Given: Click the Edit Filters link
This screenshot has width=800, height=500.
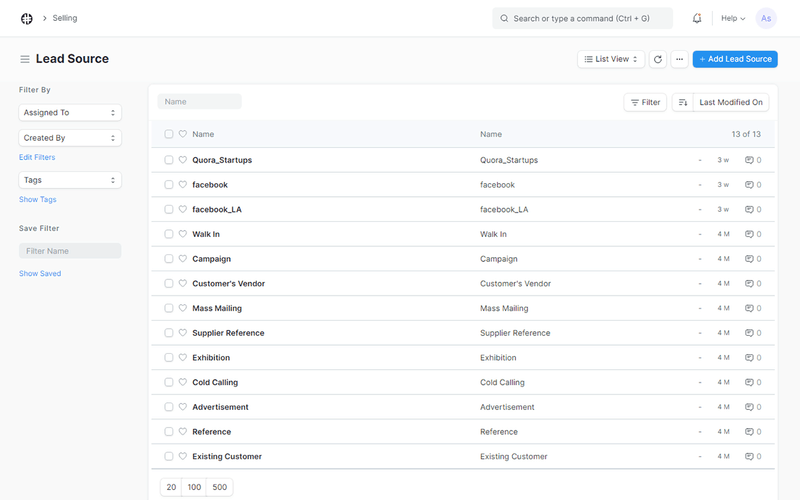Looking at the screenshot, I should (x=37, y=158).
